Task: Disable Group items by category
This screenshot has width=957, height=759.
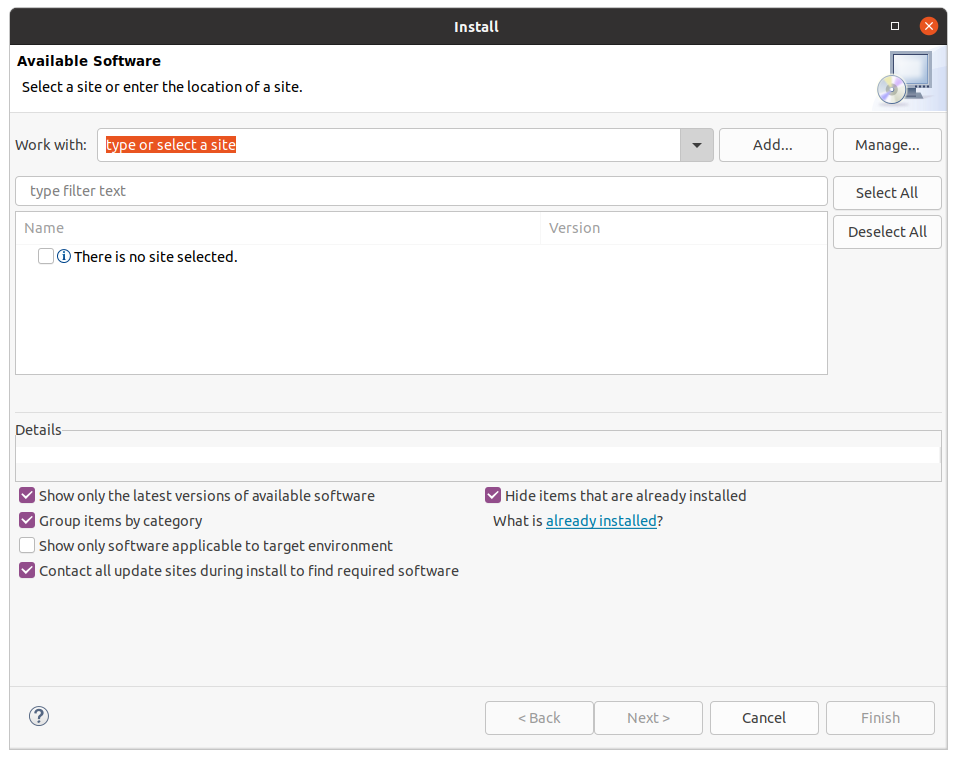Action: [26, 520]
